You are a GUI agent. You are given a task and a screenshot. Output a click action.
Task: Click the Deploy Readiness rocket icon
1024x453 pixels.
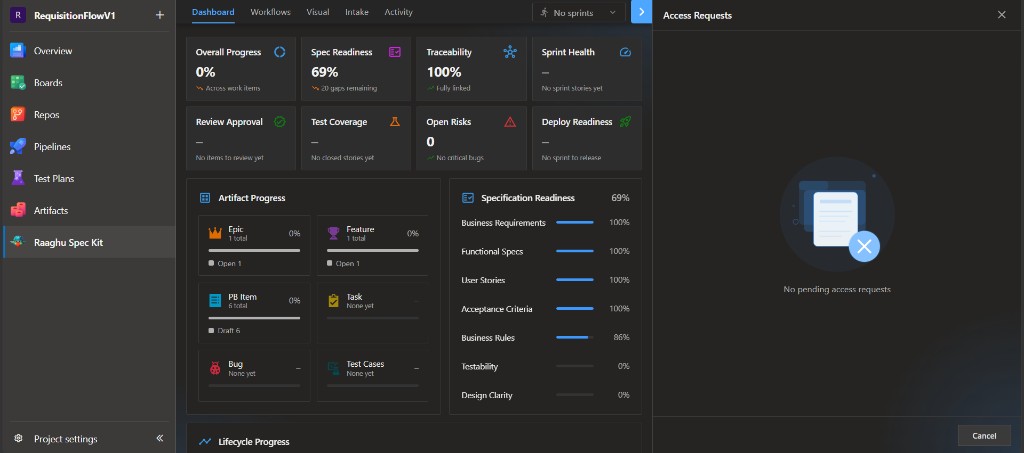click(626, 122)
